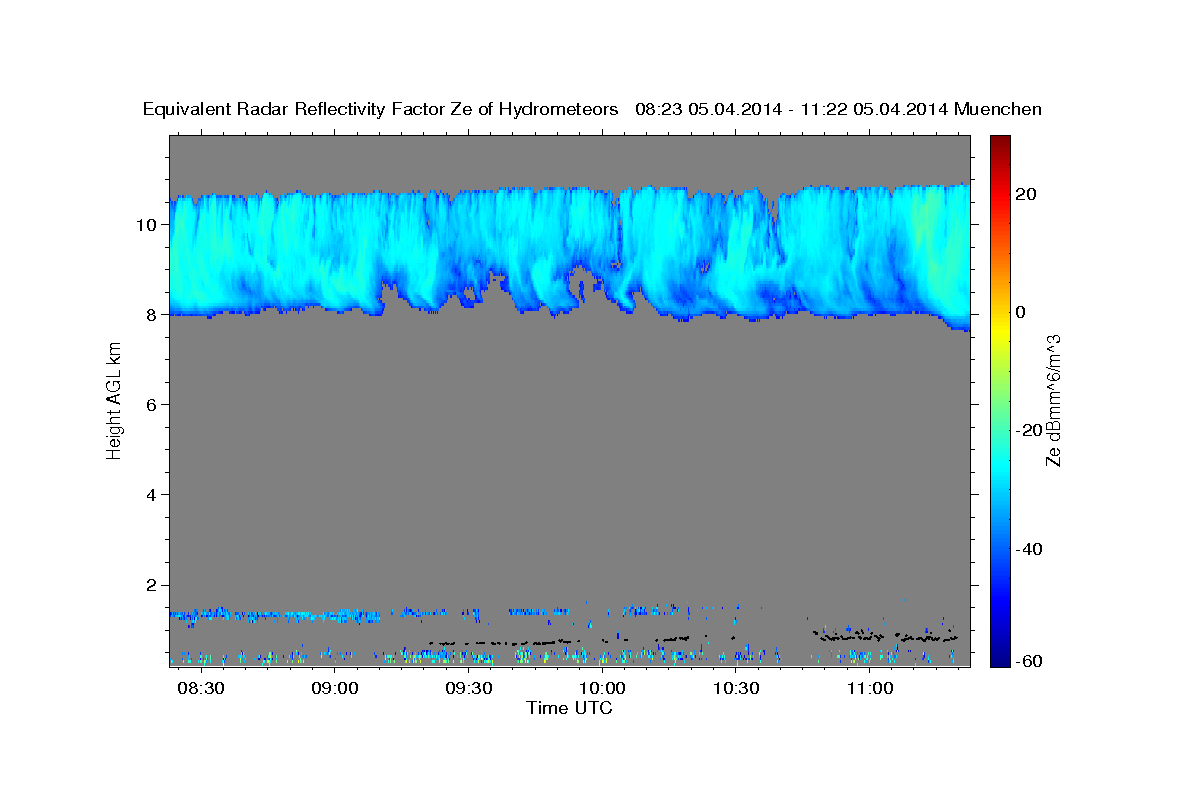This screenshot has width=1200, height=800.
Task: Click the 'Ze dBmm^6/m^3' colorbar label
Action: click(x=1053, y=401)
